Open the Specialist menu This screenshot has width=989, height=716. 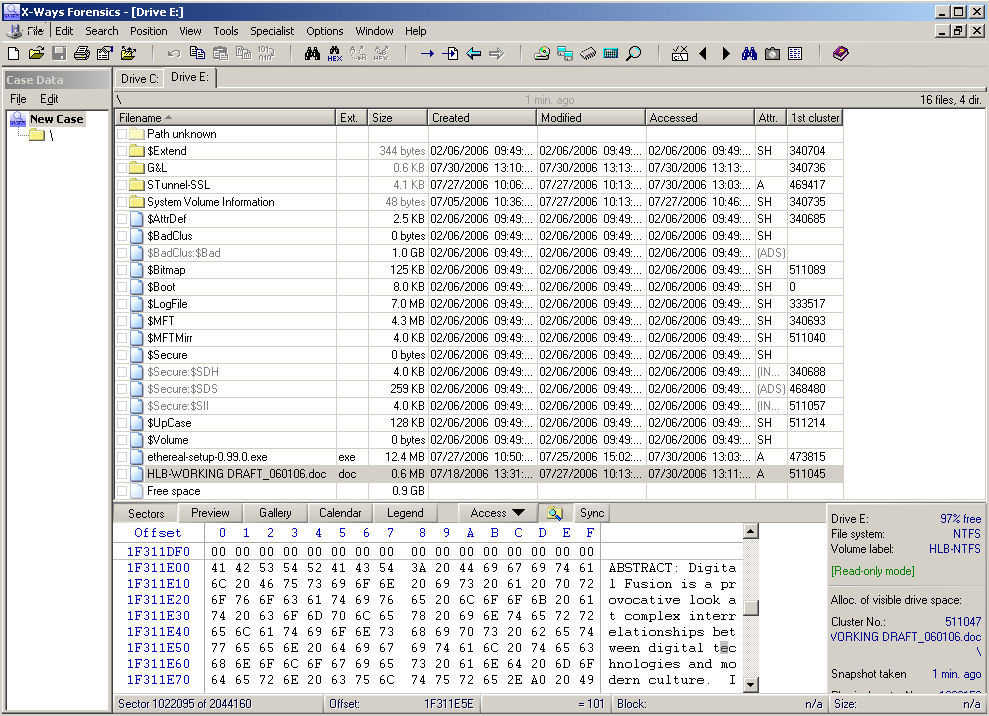coord(272,31)
